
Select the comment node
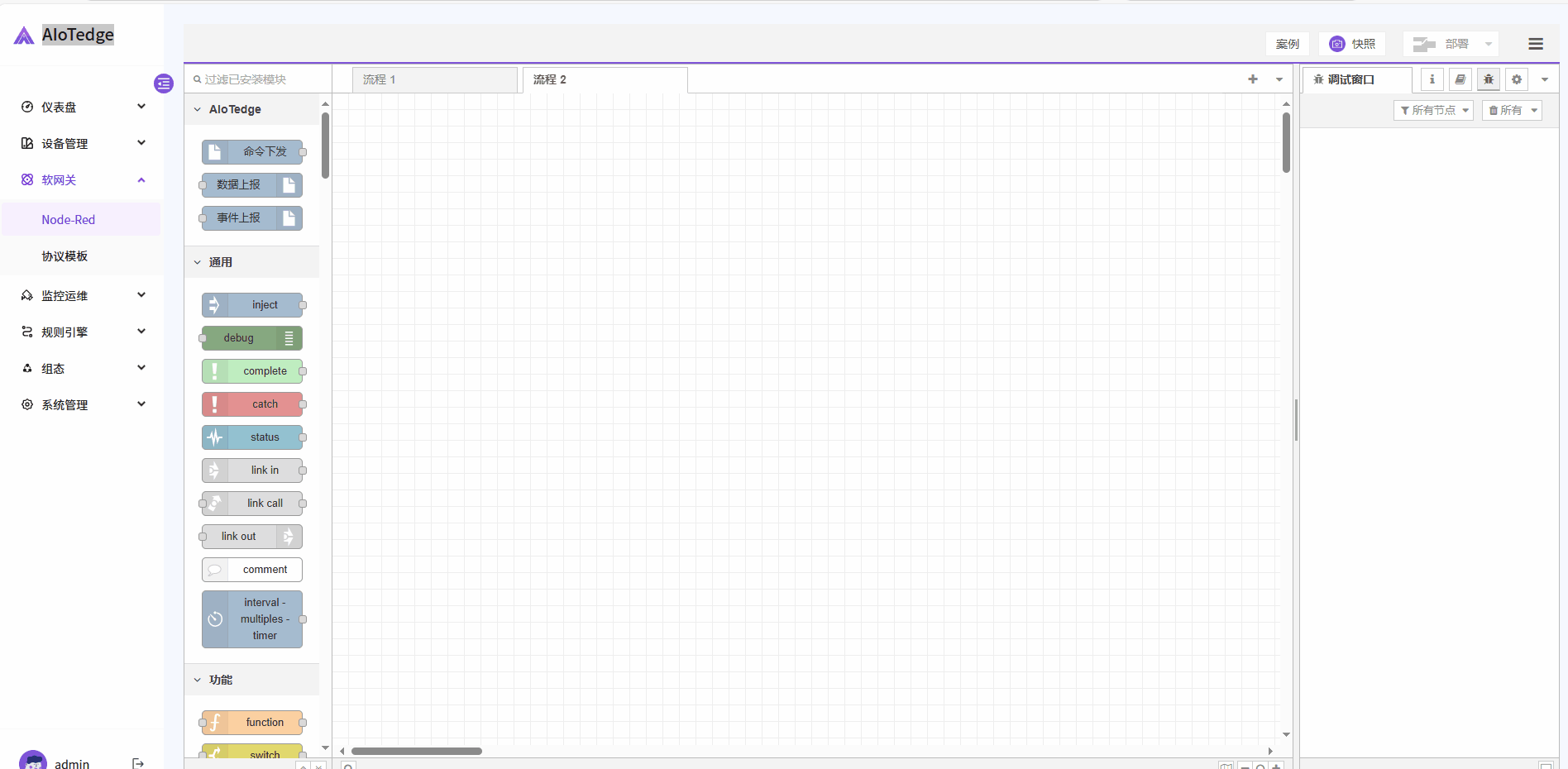point(252,570)
